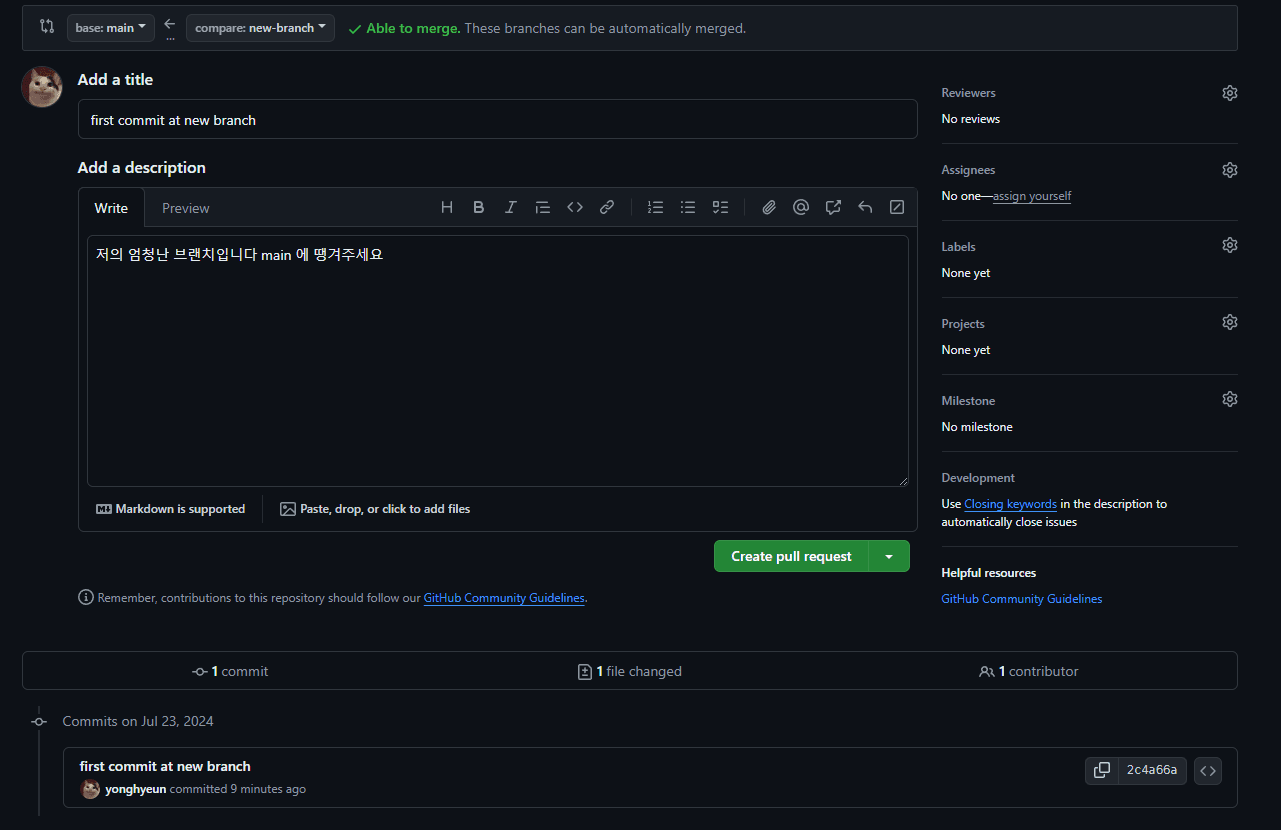Click the Able to merge status text
The height and width of the screenshot is (830, 1281).
pyautogui.click(x=413, y=28)
